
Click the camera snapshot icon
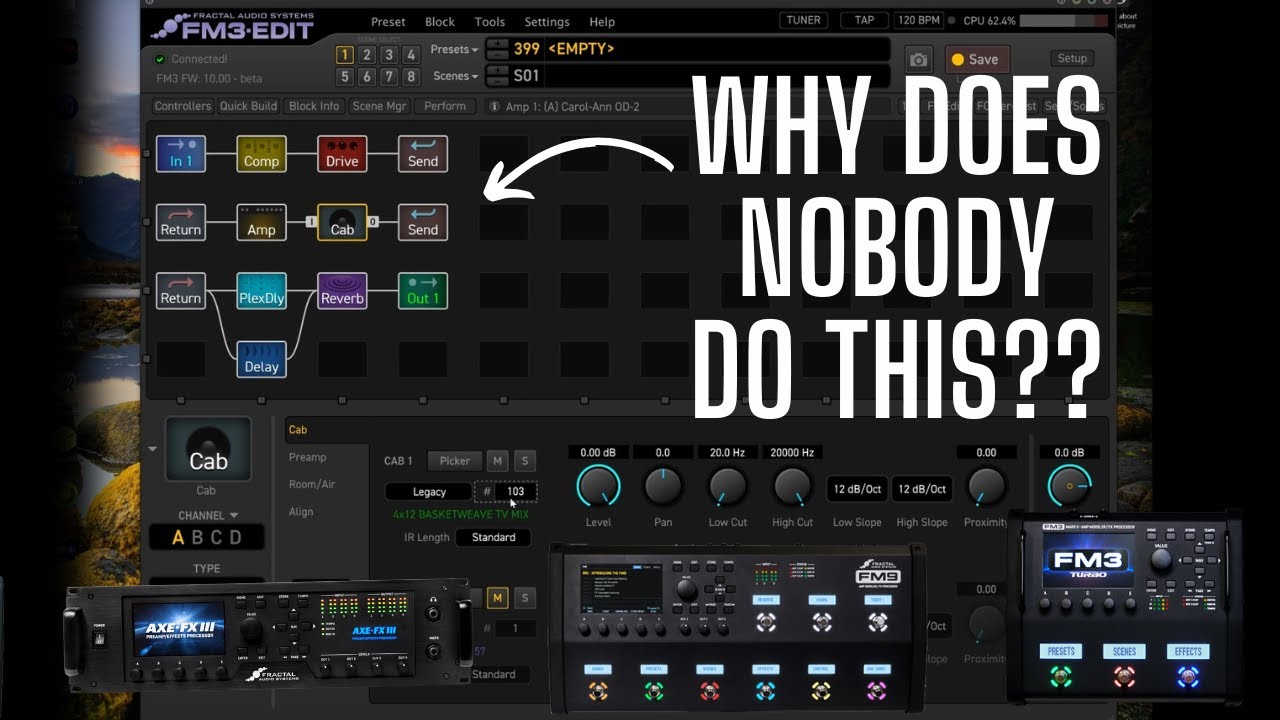tap(918, 60)
